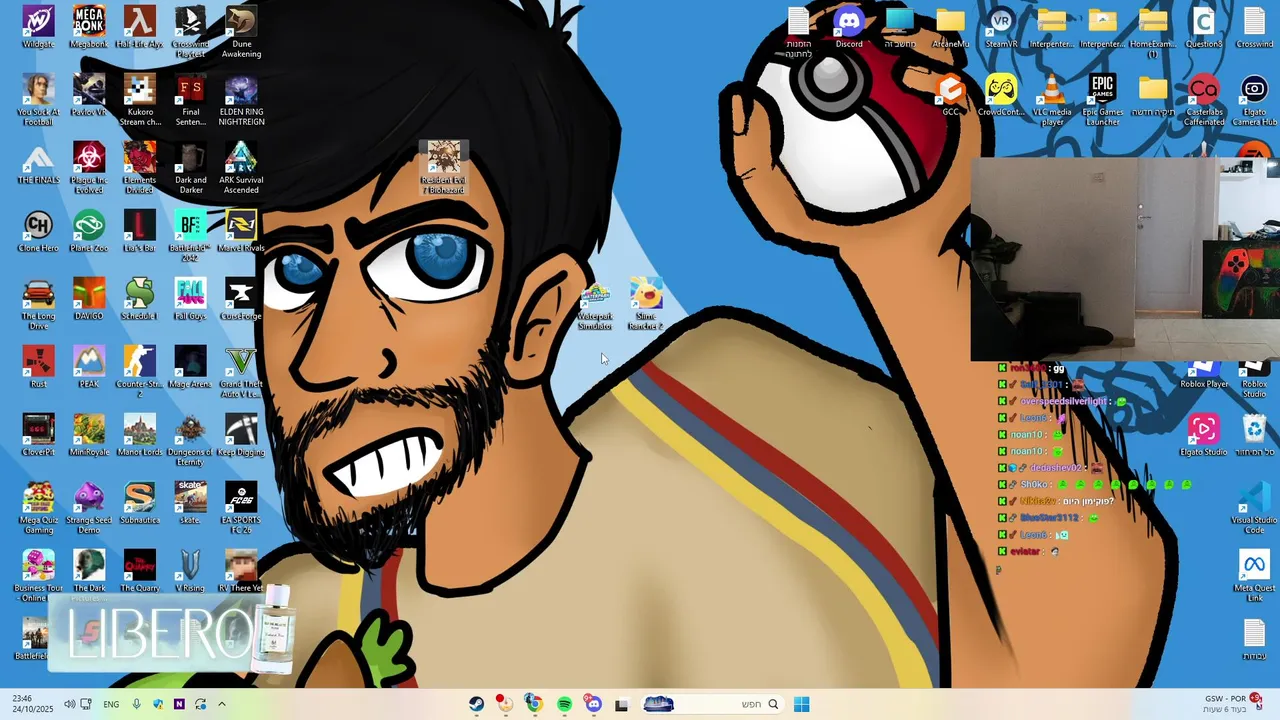This screenshot has width=1280, height=720.
Task: Open the Rust game shortcut
Action: 38,367
